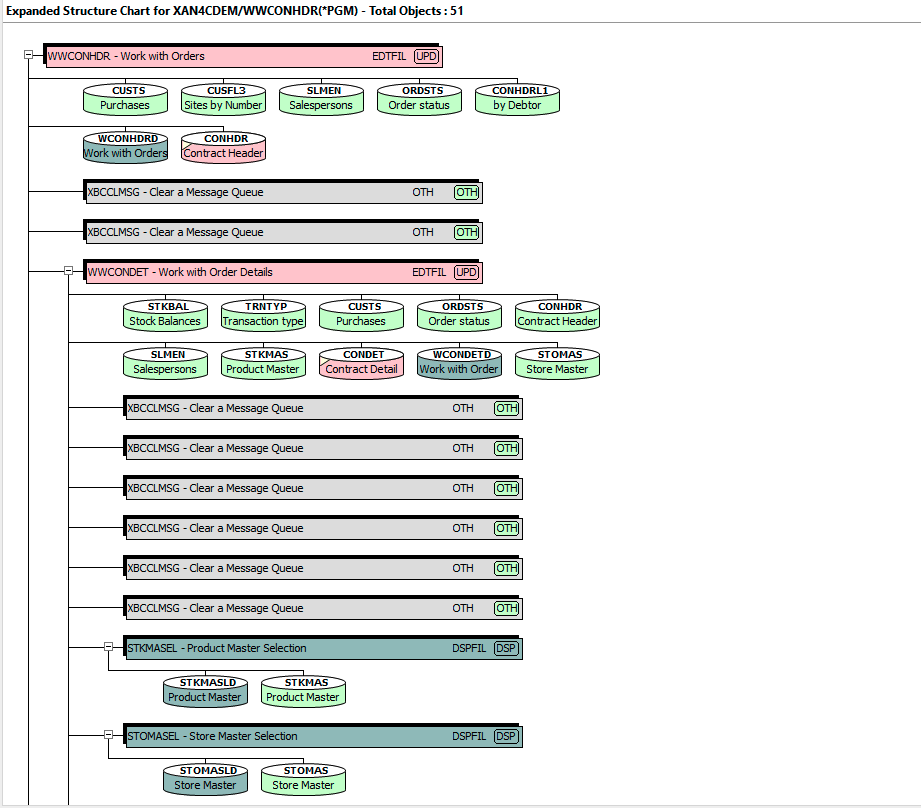The image size is (921, 808).
Task: Click the OTH badge on the first XBCCLMSG node
Action: 466,192
